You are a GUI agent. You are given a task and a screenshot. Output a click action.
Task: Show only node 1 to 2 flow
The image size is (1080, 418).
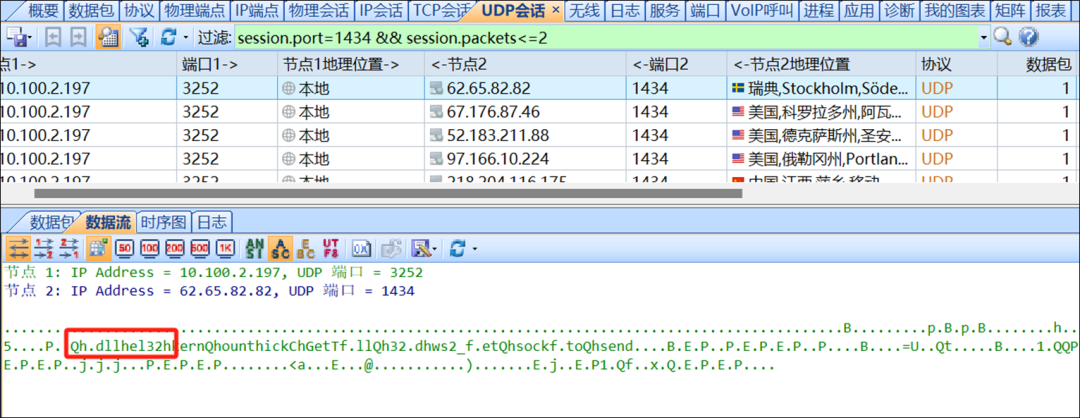click(x=44, y=247)
